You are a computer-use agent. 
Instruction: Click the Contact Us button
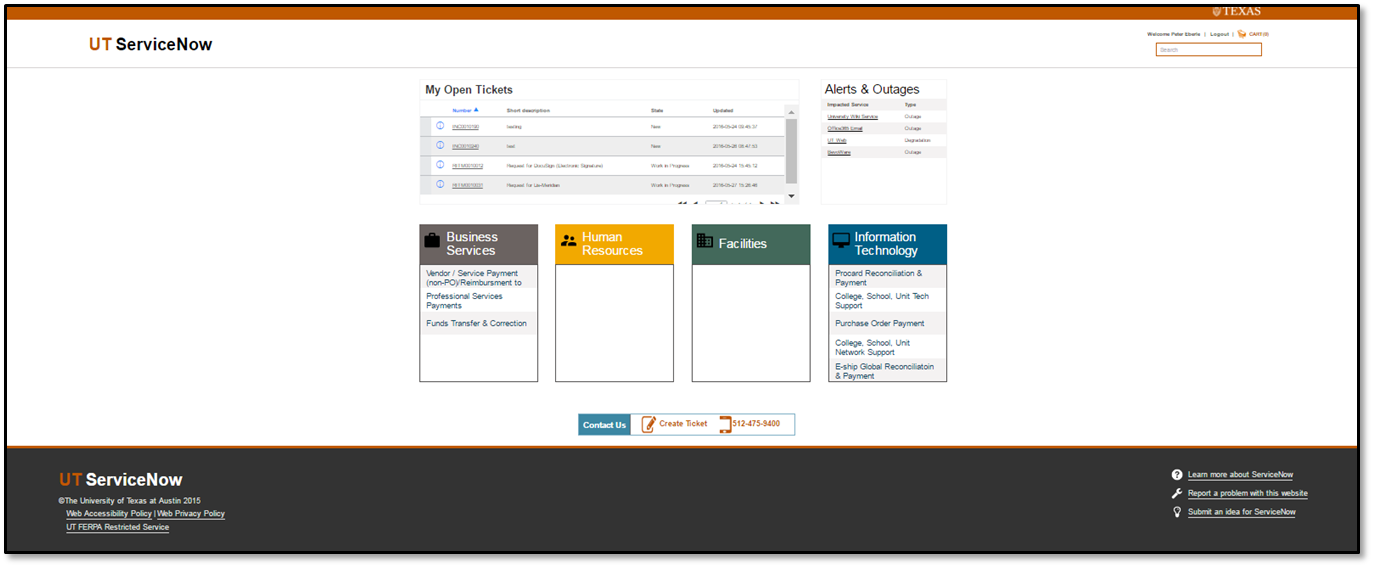604,425
